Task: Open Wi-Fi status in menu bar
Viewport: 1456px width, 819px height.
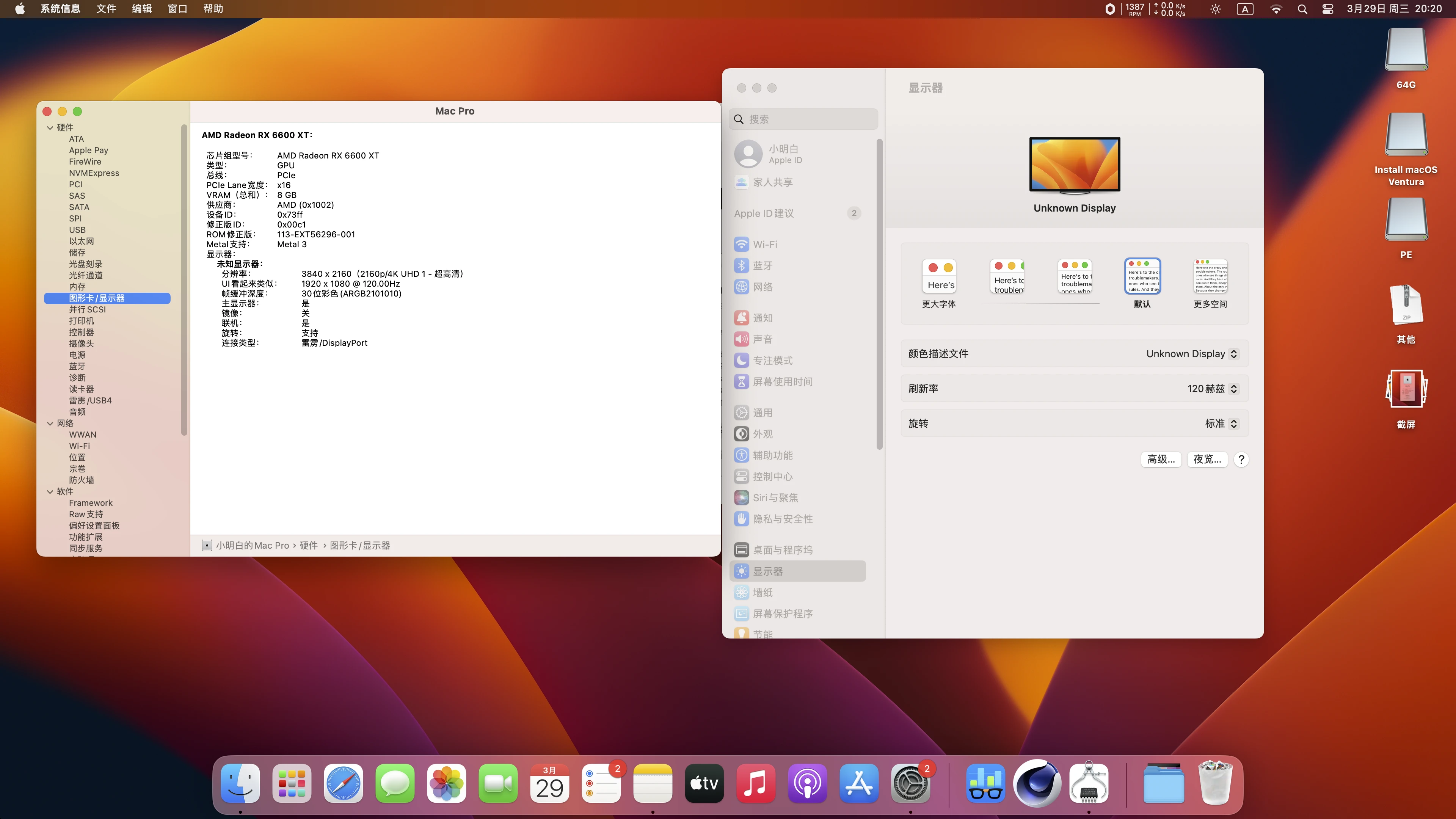Action: [x=1276, y=9]
